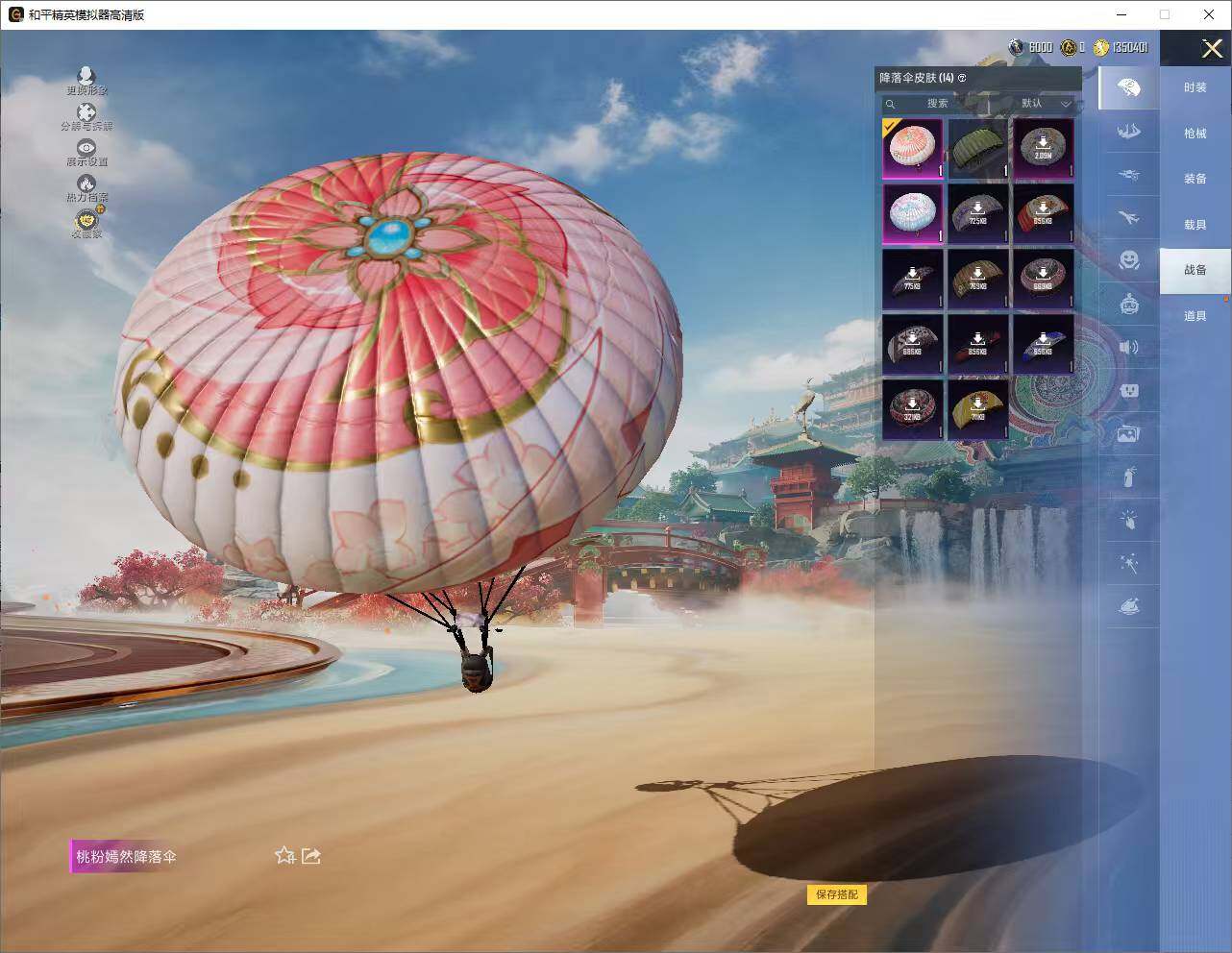Switch to the 战备 tab
This screenshot has width=1232, height=953.
point(1195,270)
